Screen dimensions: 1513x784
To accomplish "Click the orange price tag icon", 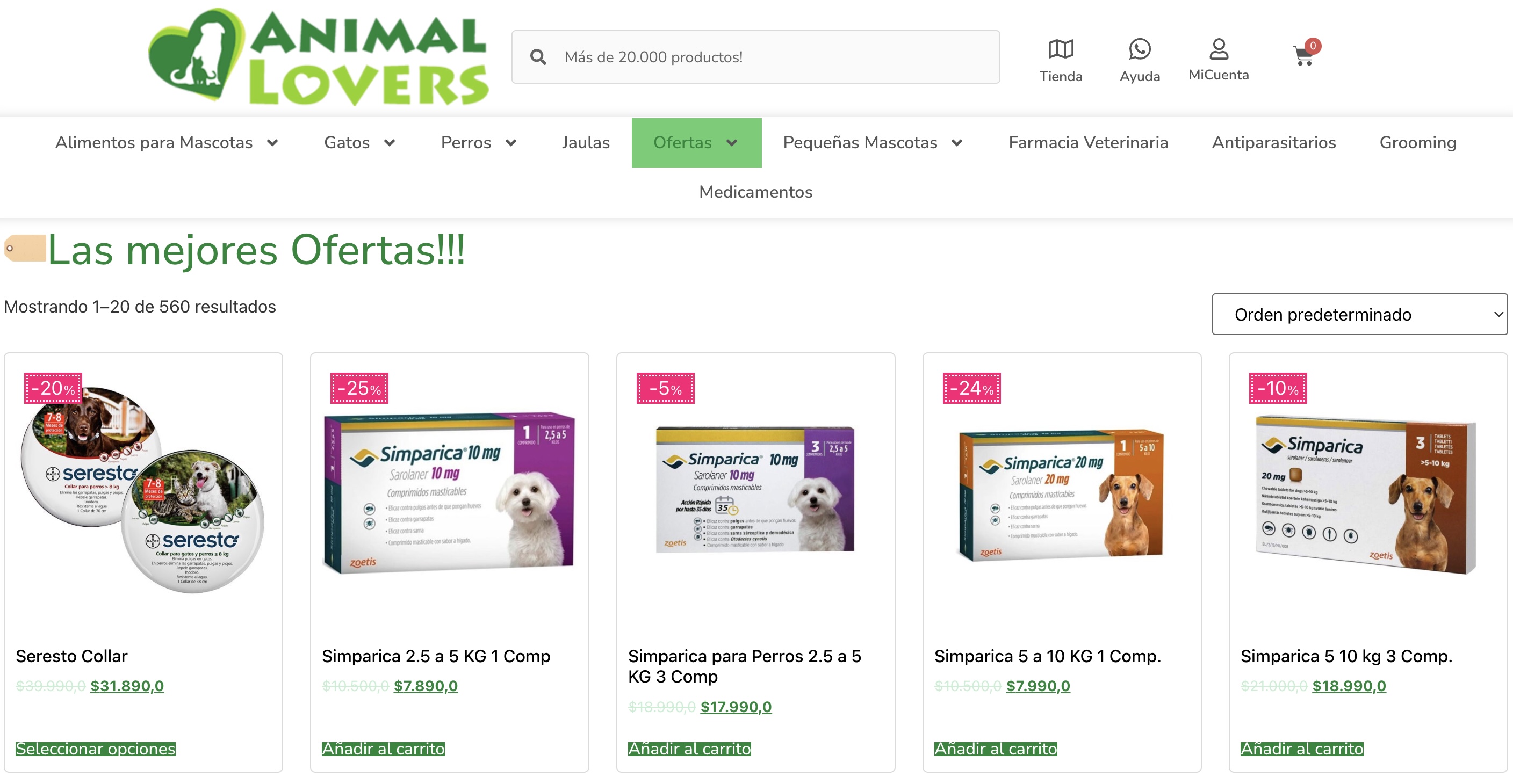I will [x=25, y=248].
